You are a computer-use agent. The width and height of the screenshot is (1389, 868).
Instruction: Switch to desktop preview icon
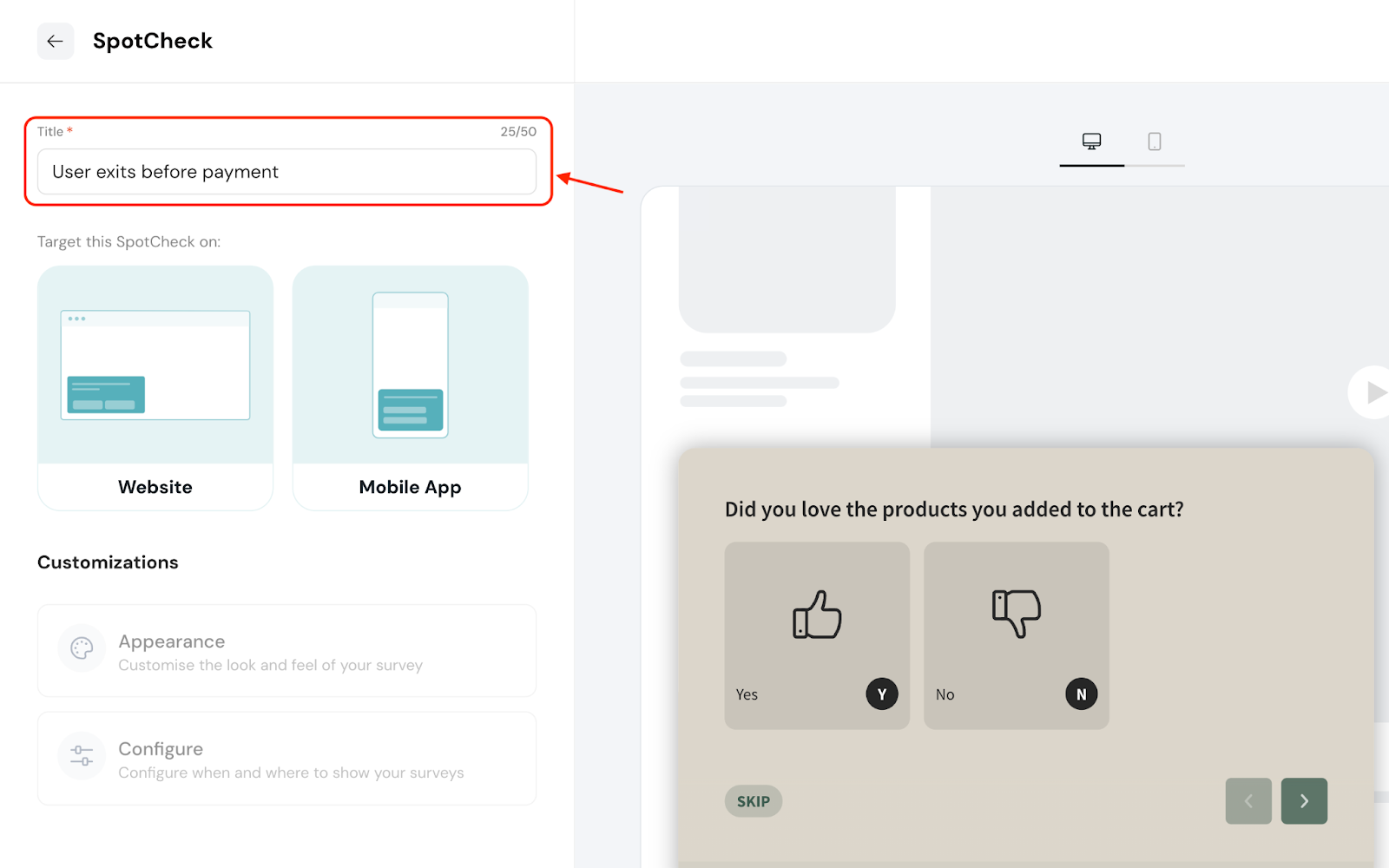tap(1091, 141)
